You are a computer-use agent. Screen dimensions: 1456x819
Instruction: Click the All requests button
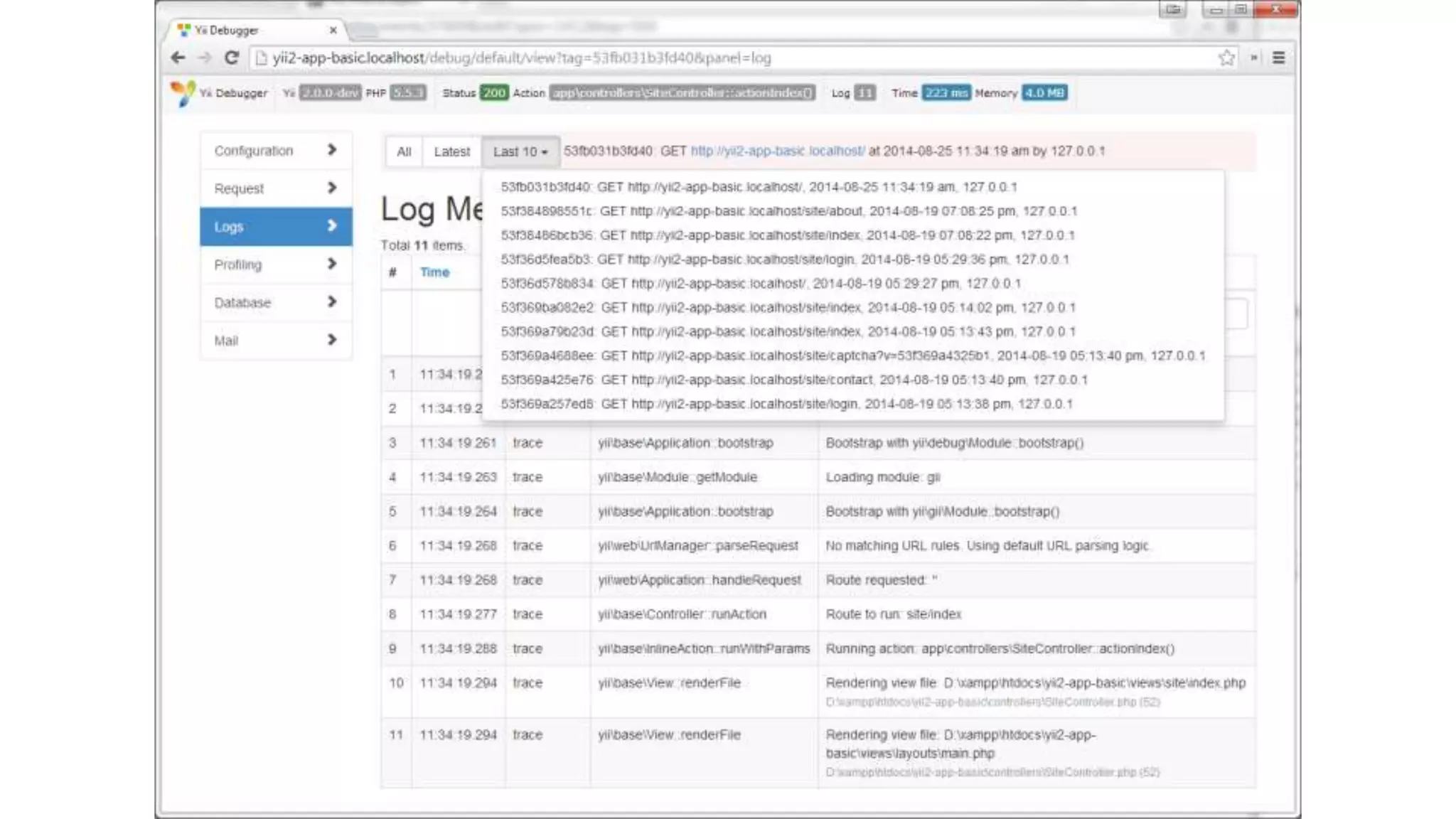tap(404, 151)
